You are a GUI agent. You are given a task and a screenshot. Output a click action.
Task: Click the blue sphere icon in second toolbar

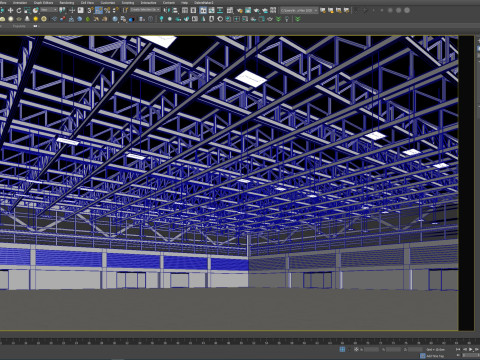click(x=79, y=19)
